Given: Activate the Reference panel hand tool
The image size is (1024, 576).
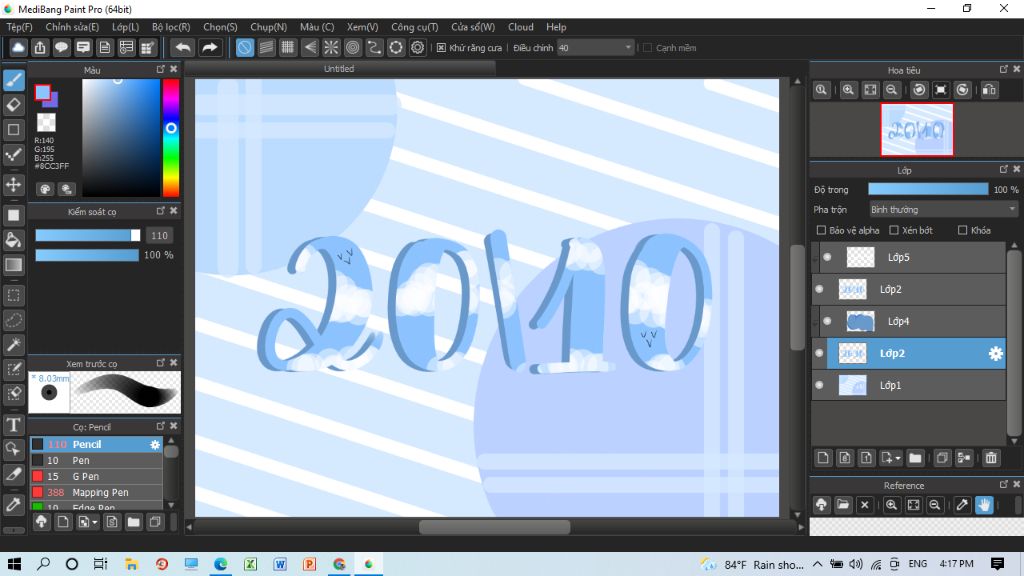Looking at the screenshot, I should coord(984,505).
